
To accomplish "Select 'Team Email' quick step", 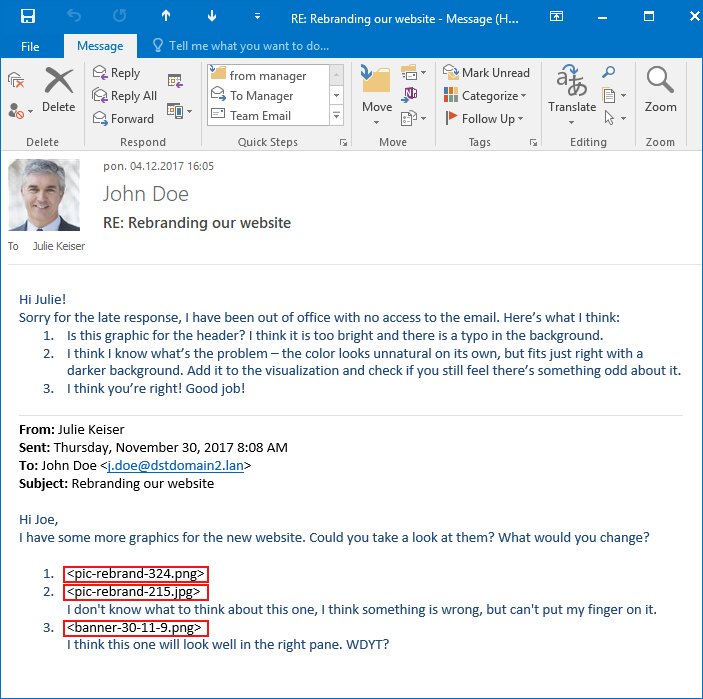I will [x=268, y=116].
